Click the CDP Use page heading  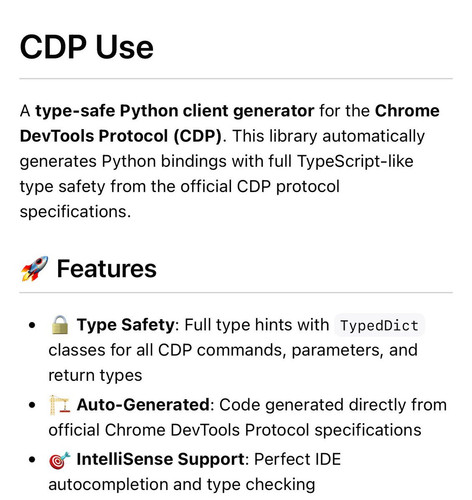tap(87, 47)
